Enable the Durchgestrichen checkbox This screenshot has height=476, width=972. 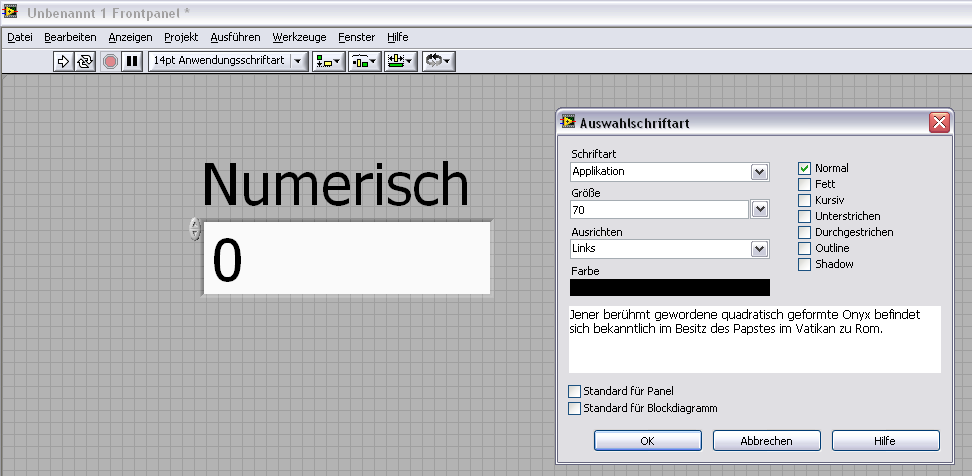pos(805,232)
